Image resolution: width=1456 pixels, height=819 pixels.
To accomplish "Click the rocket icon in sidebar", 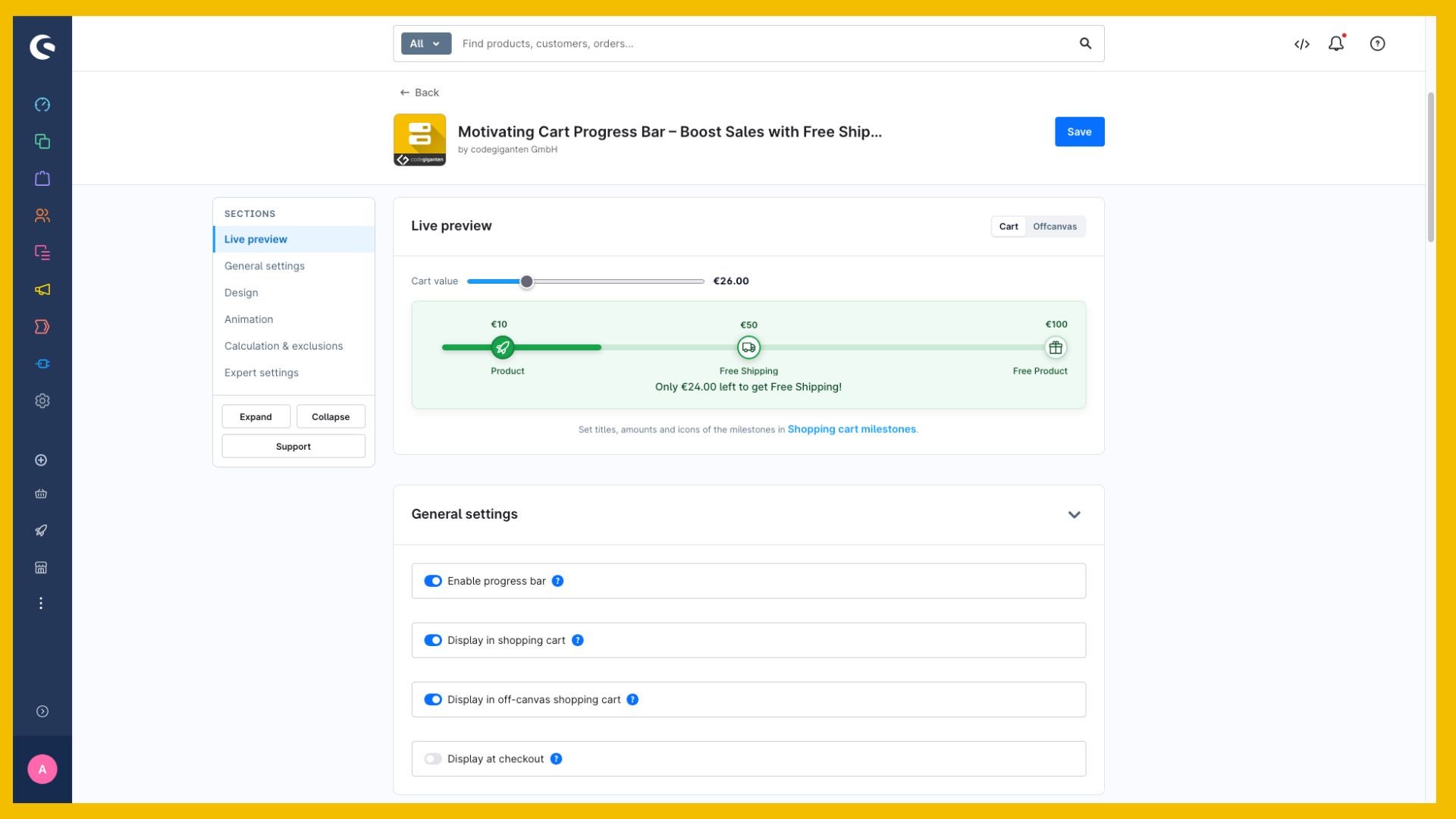I will (x=41, y=531).
